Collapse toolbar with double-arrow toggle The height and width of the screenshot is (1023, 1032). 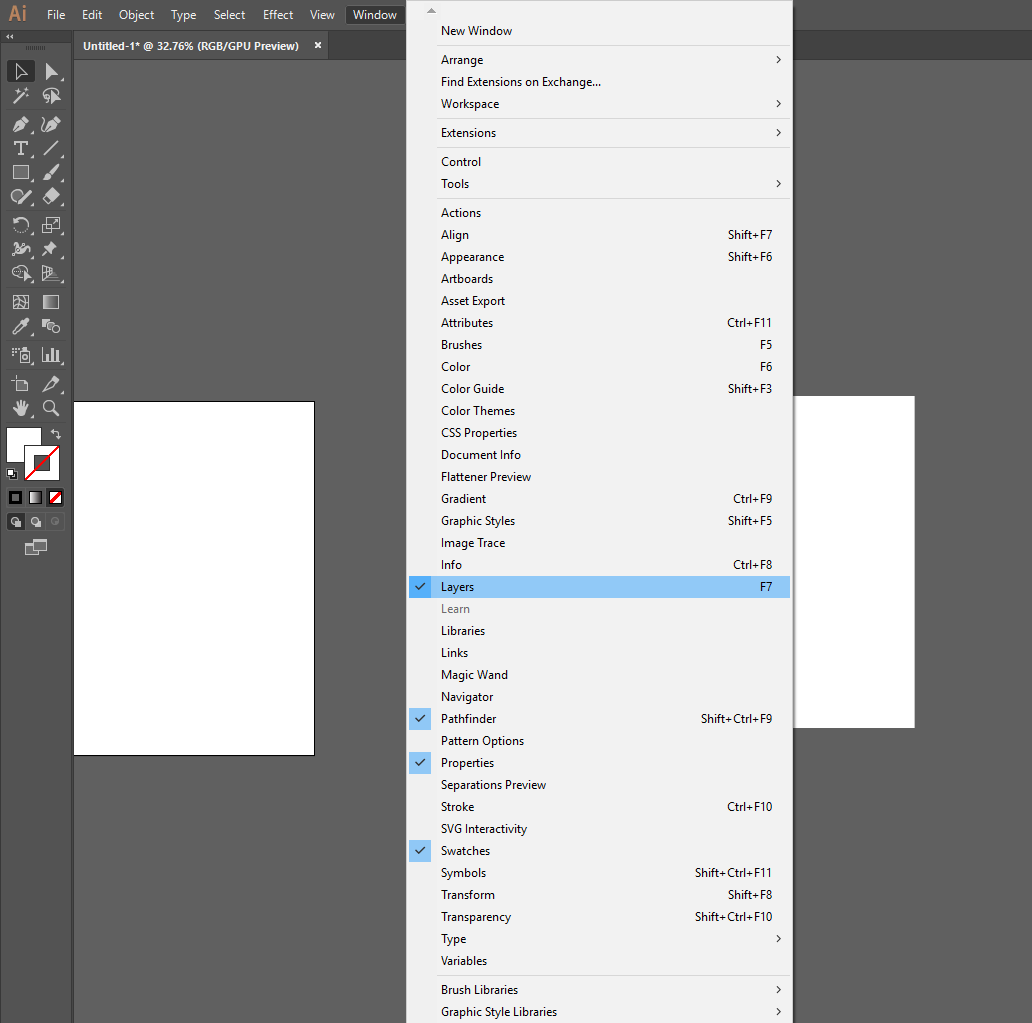[10, 37]
